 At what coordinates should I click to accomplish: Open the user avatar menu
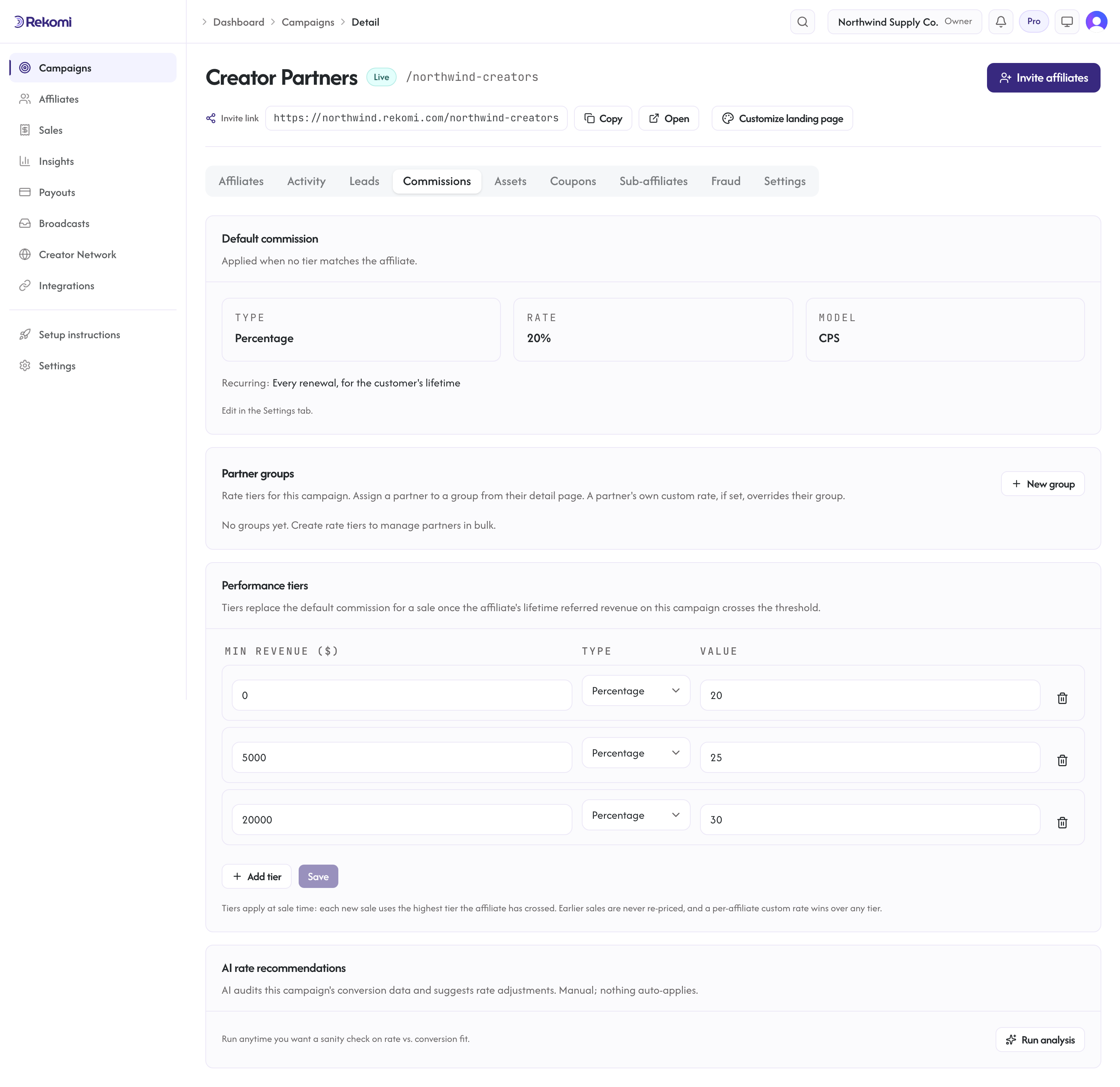pyautogui.click(x=1096, y=22)
